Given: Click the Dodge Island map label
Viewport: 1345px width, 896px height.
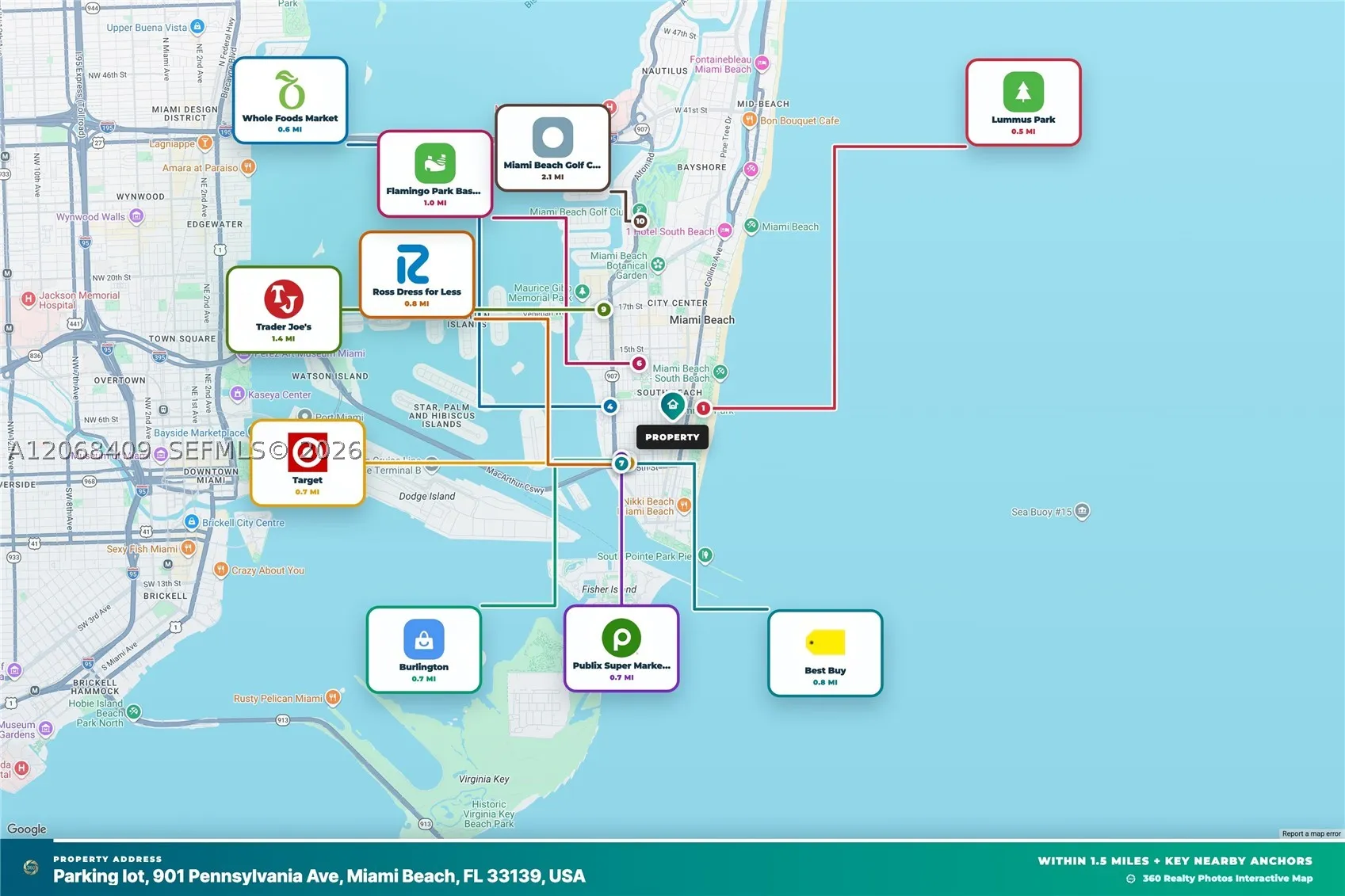Looking at the screenshot, I should [x=427, y=497].
